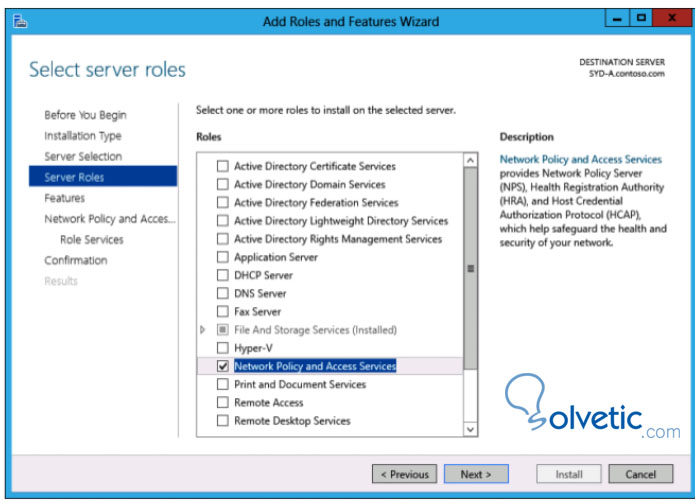
Task: Close the wizard with the red X
Action: click(672, 19)
